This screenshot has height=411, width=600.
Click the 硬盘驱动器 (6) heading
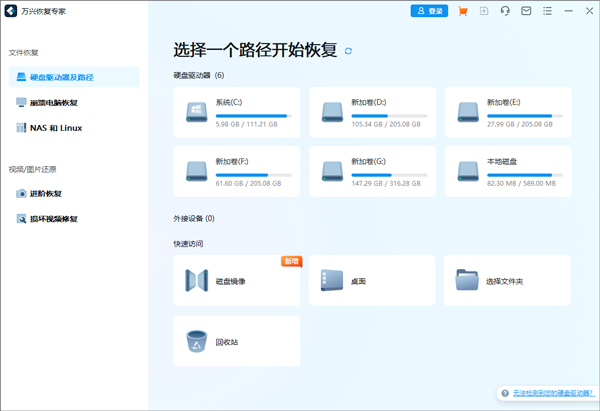(199, 75)
